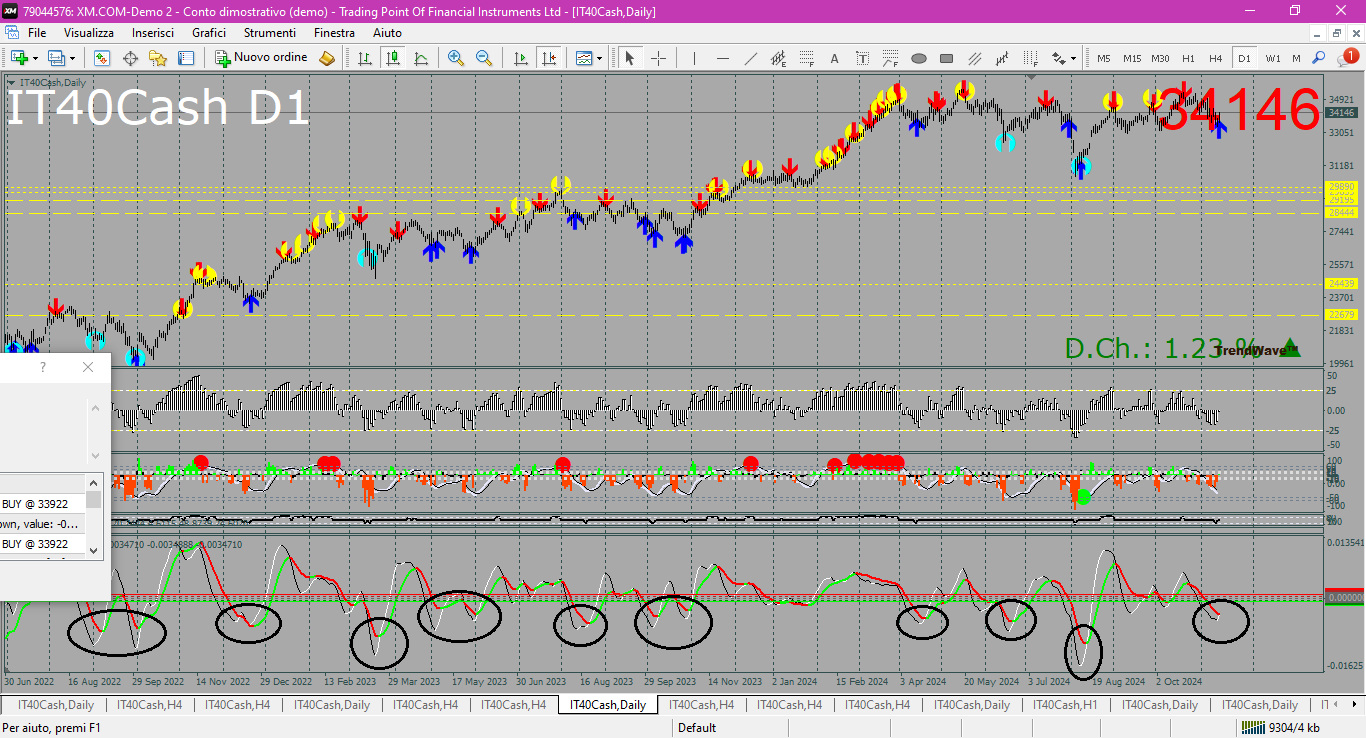The height and width of the screenshot is (738, 1366).
Task: Click the yellow 24439 price level label
Action: [x=1341, y=284]
